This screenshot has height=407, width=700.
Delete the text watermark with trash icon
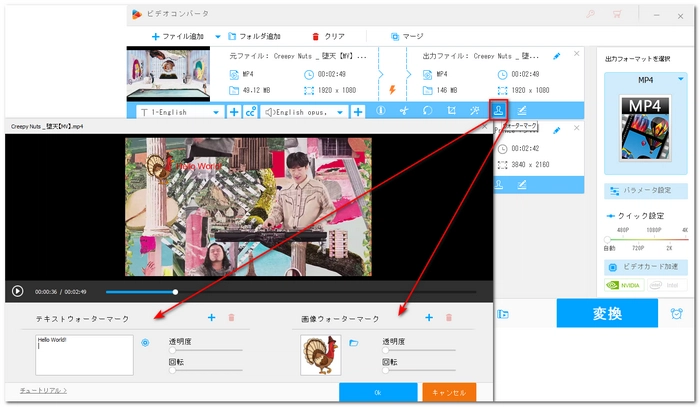tap(232, 317)
